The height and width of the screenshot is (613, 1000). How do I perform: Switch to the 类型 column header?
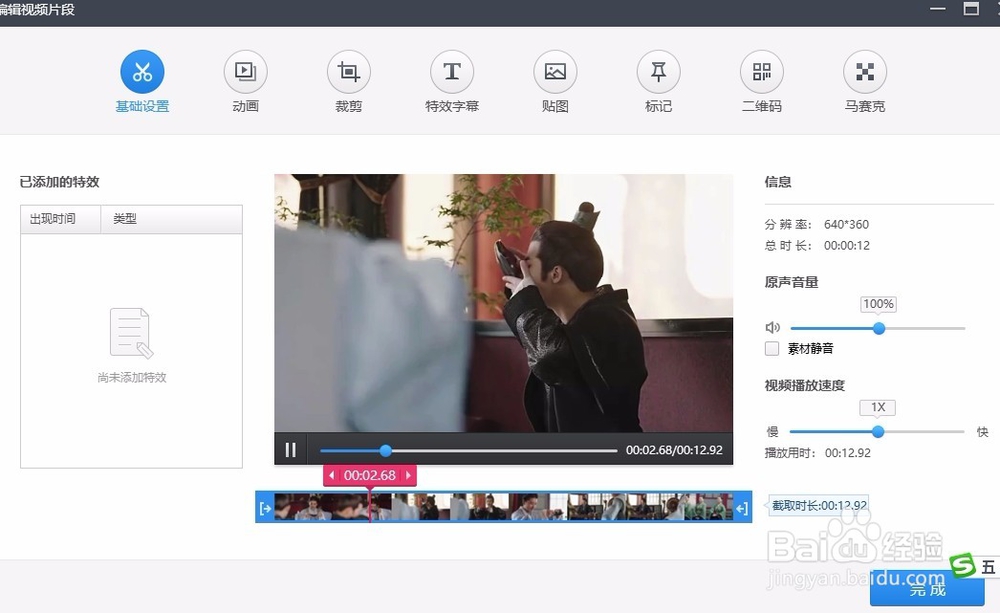tap(125, 219)
